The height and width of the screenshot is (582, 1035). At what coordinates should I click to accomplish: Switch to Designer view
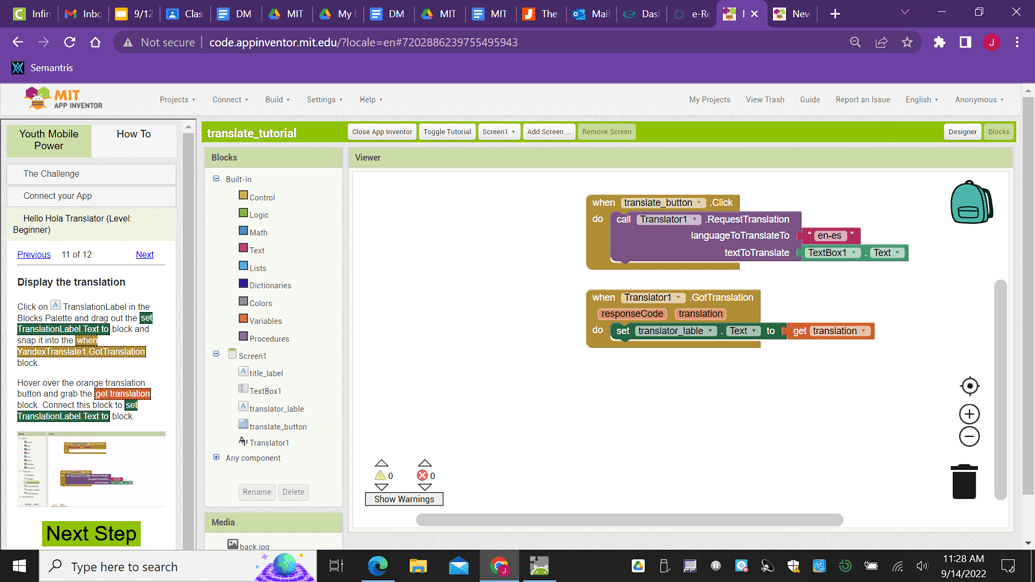pos(961,131)
